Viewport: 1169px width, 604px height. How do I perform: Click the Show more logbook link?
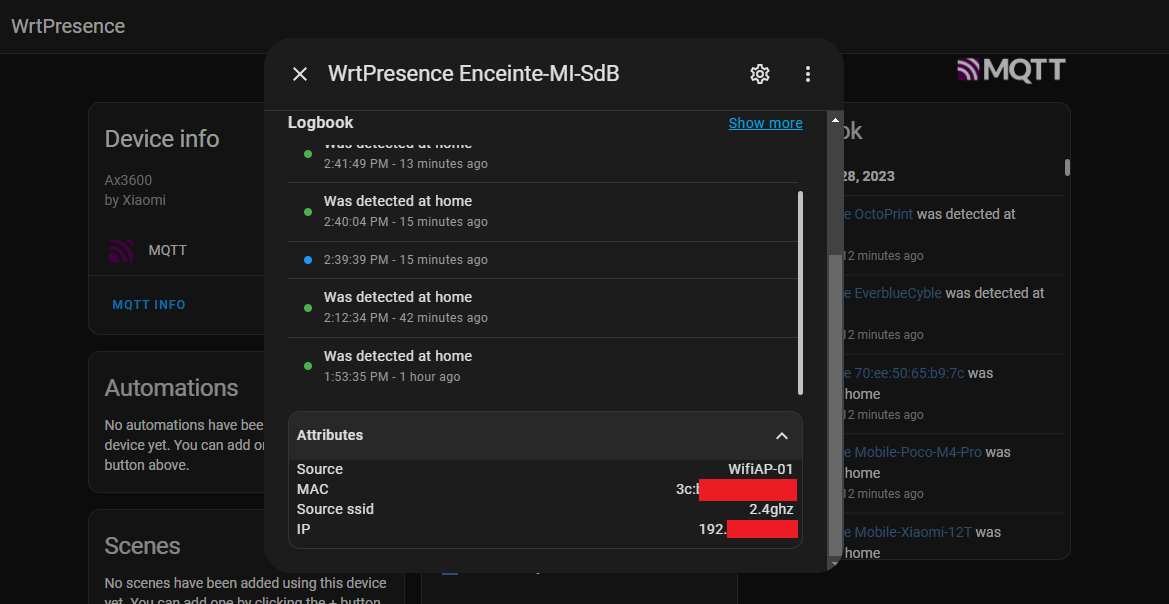(x=766, y=123)
